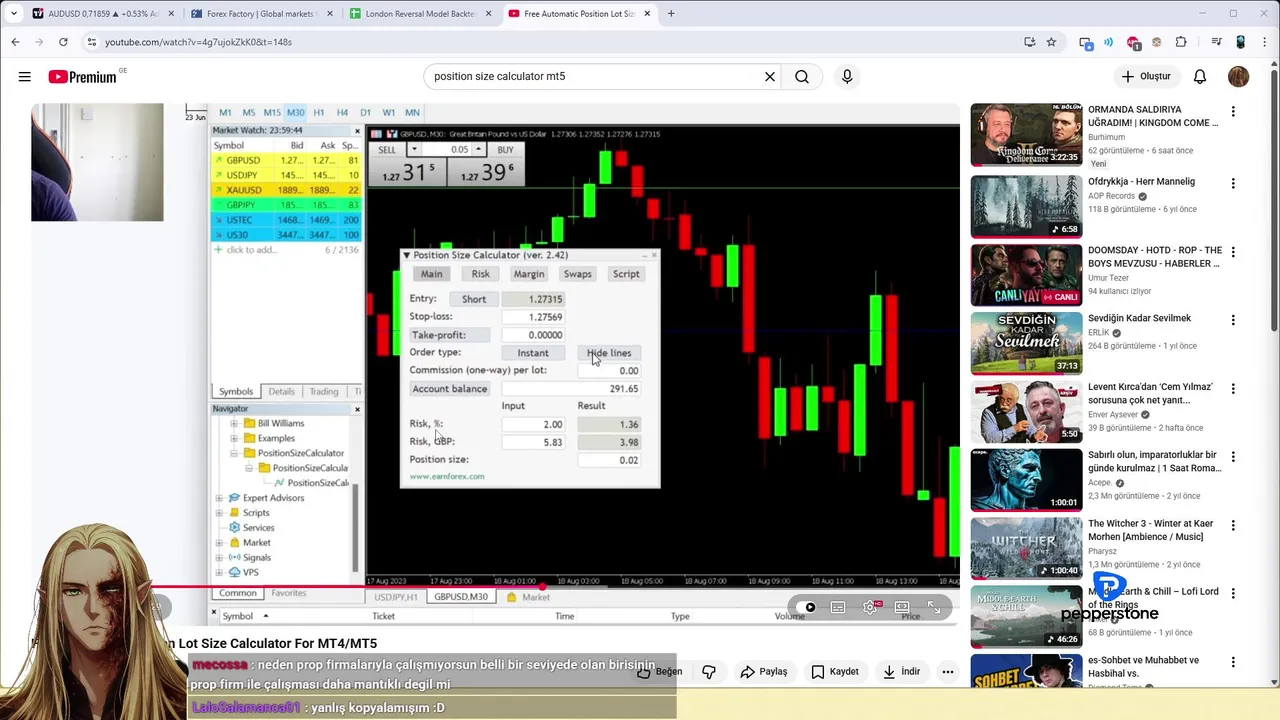1280x720 pixels.
Task: Start voice search with microphone icon
Action: pyautogui.click(x=847, y=76)
